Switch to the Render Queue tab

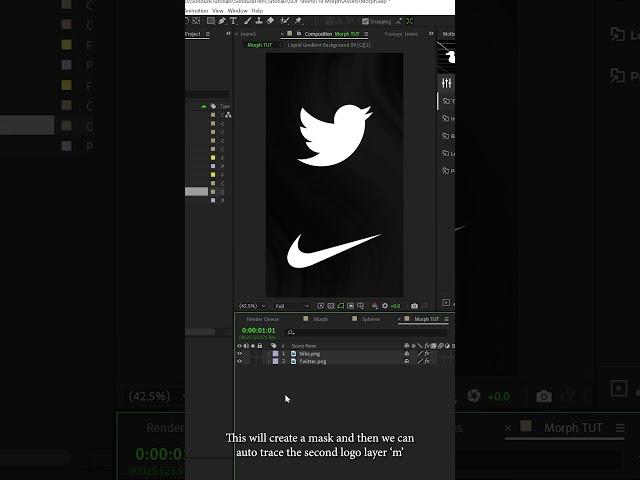point(263,319)
